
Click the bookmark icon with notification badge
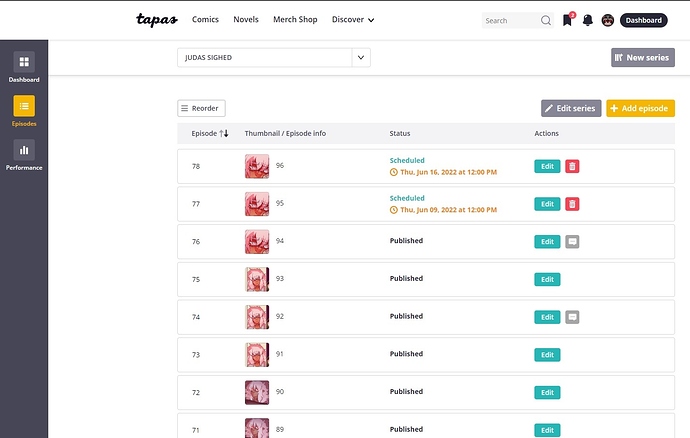[x=567, y=20]
